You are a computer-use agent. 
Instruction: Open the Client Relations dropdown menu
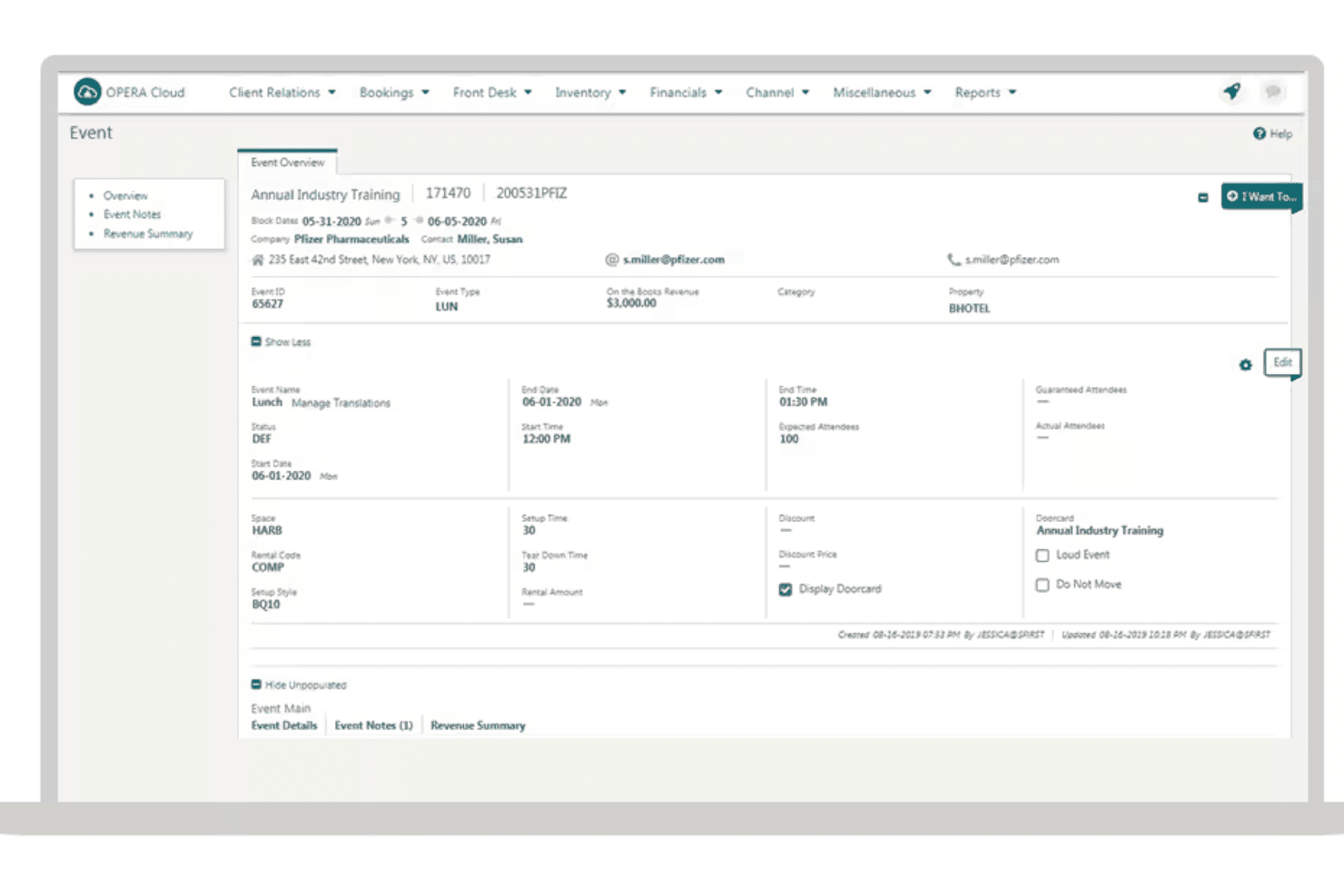point(282,93)
